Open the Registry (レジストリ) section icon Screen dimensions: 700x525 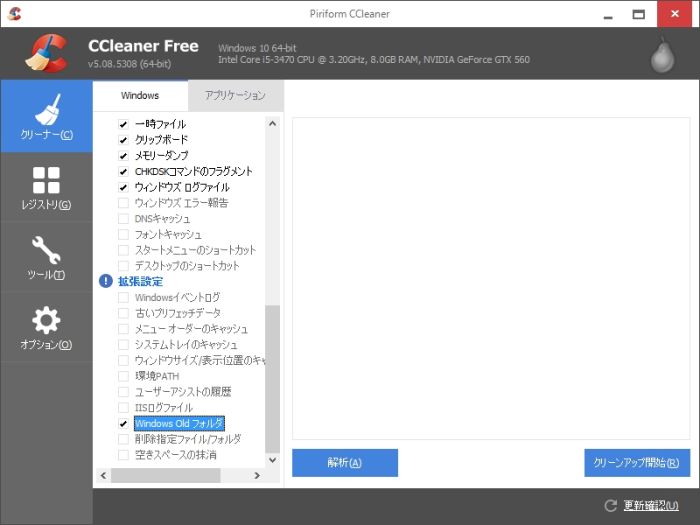tap(46, 181)
